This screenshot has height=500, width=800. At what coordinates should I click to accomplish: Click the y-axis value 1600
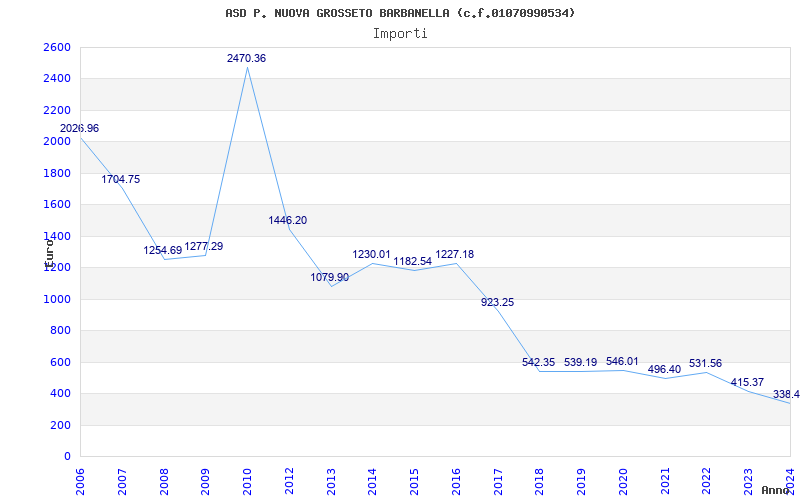point(57,205)
